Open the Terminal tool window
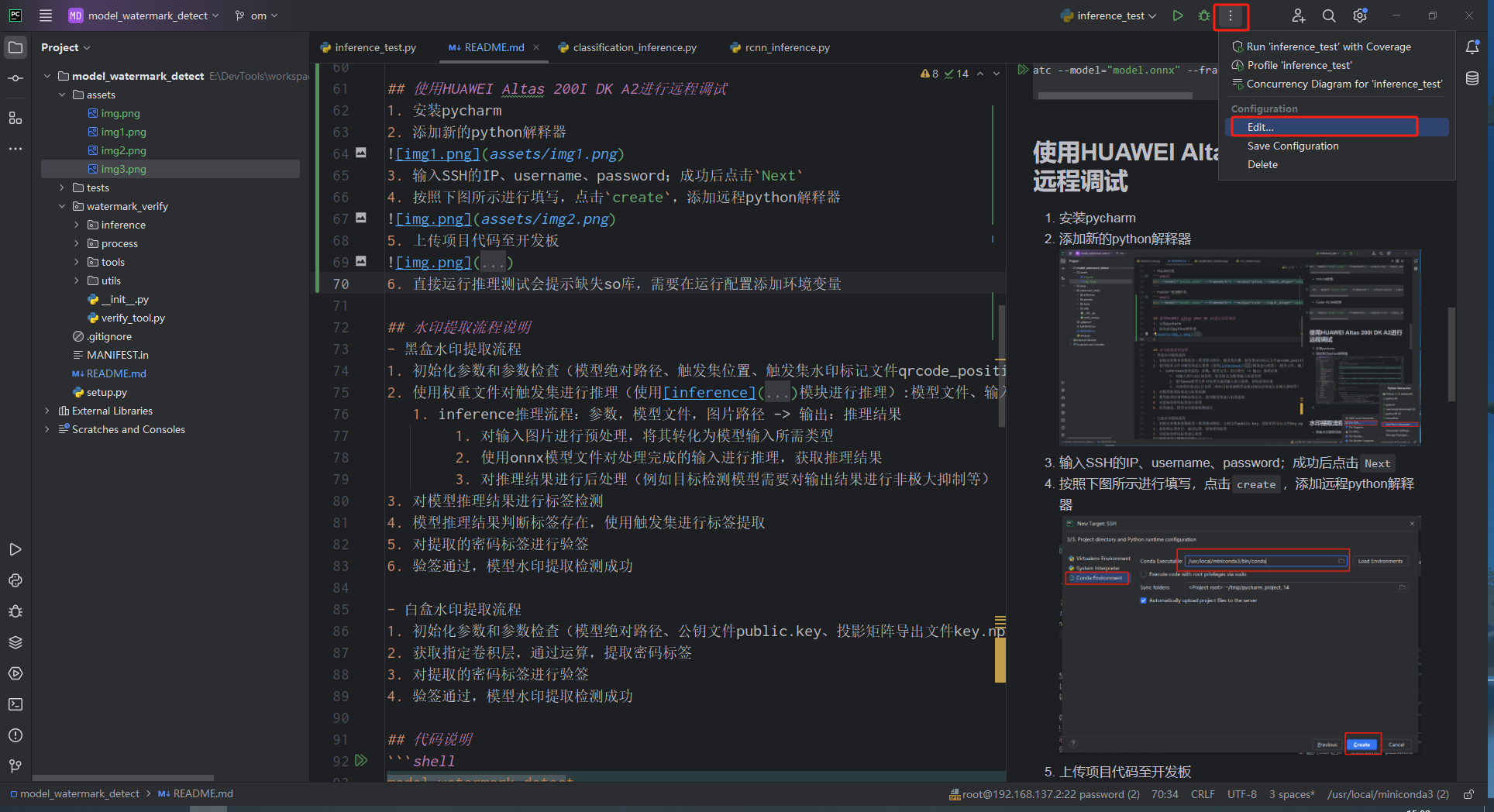1494x812 pixels. [x=15, y=704]
